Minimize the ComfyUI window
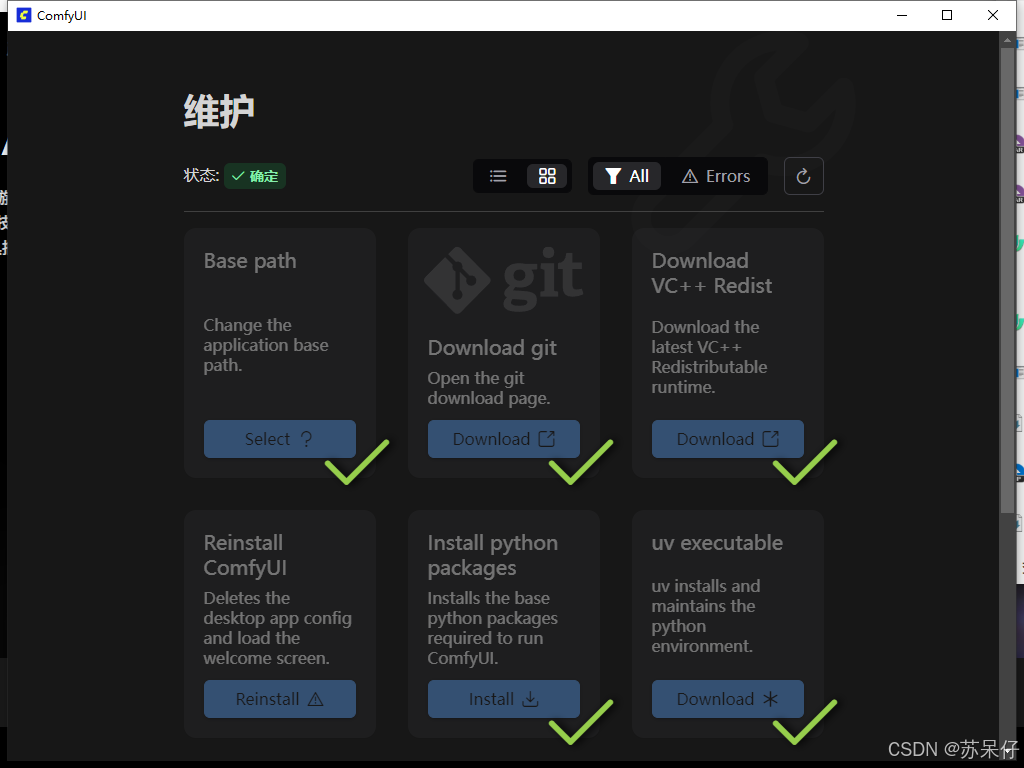 point(902,15)
